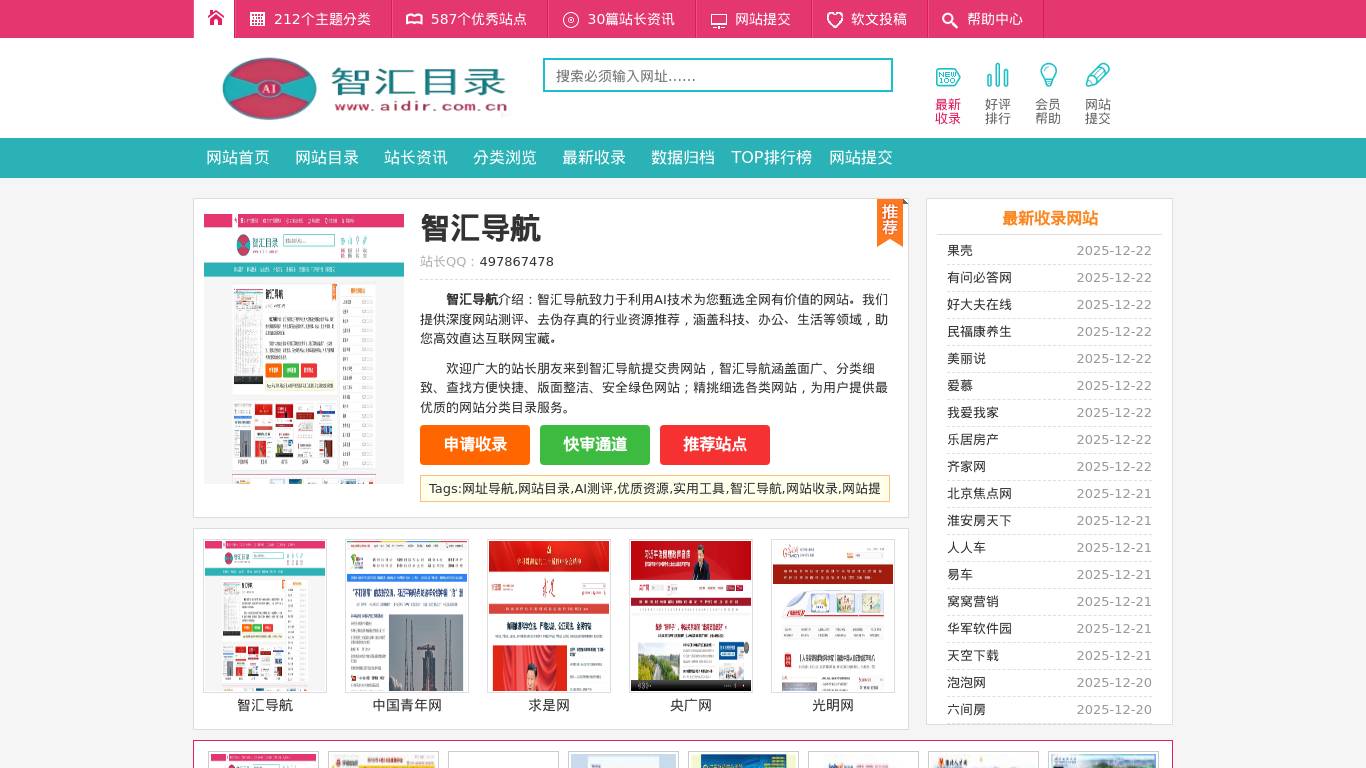
Task: Open the TOP排行榜 menu item
Action: coord(771,157)
